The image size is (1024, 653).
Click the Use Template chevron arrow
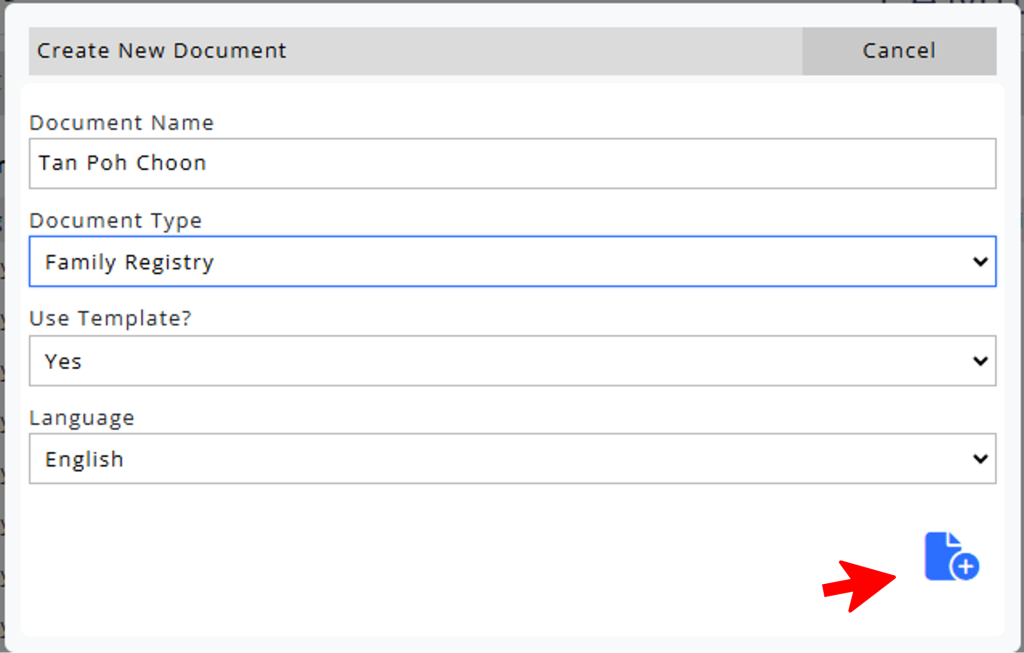[980, 361]
